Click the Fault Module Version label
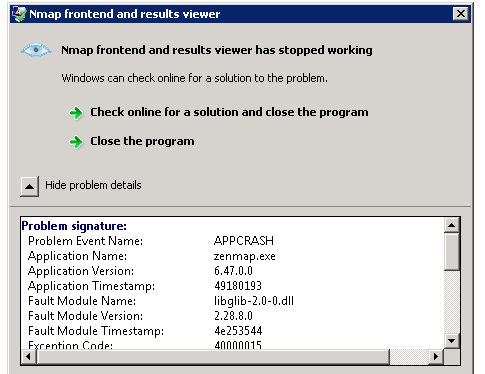Screen dimensions: 485x374 85,316
